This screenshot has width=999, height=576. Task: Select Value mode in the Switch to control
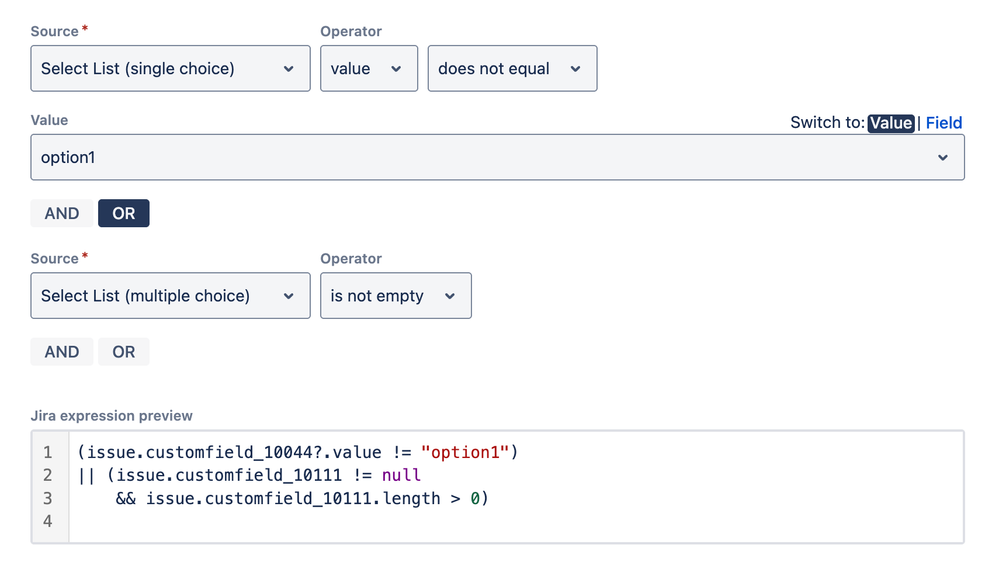pos(890,122)
